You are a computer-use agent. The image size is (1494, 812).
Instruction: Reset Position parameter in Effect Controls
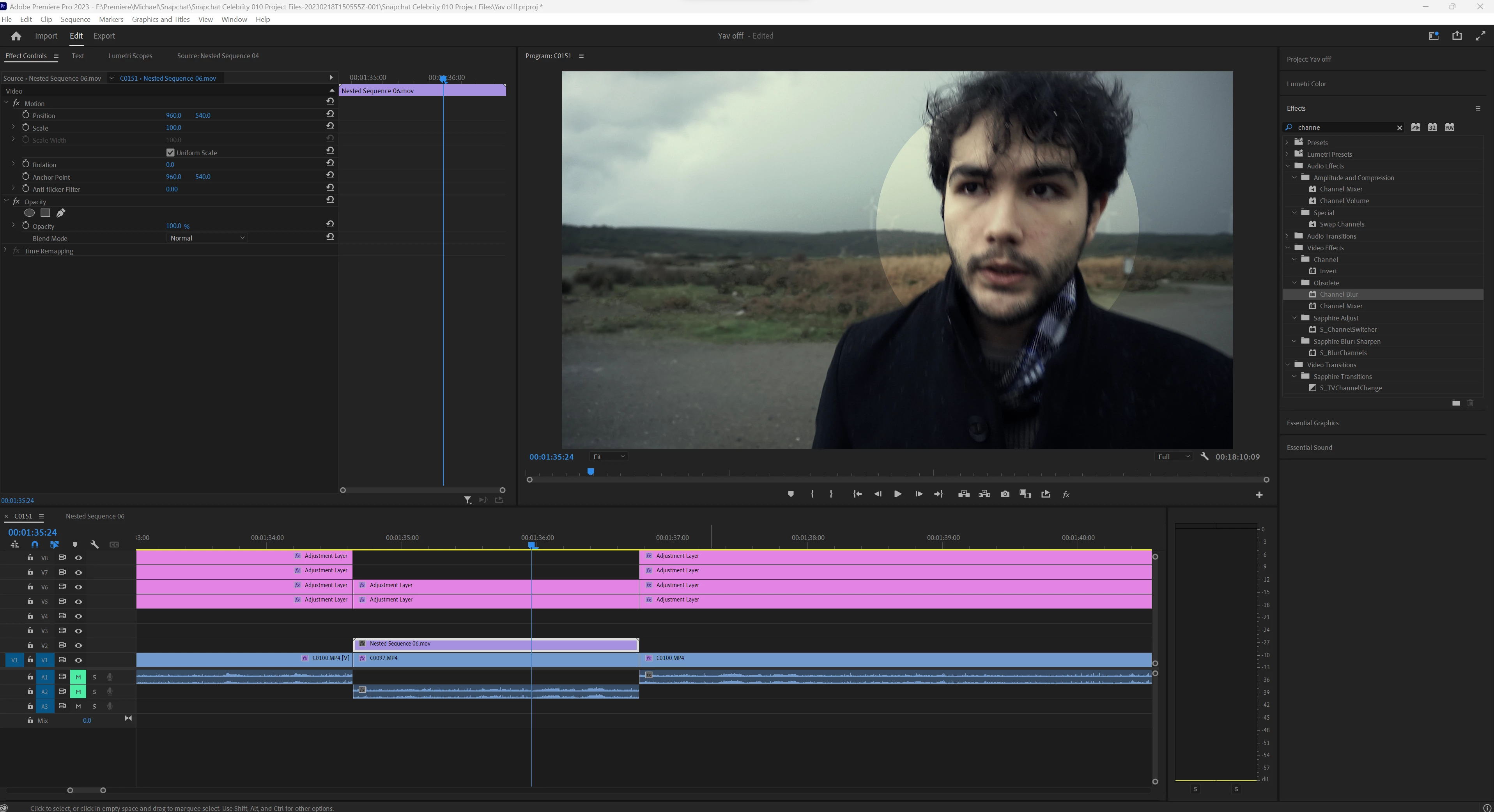[x=330, y=114]
